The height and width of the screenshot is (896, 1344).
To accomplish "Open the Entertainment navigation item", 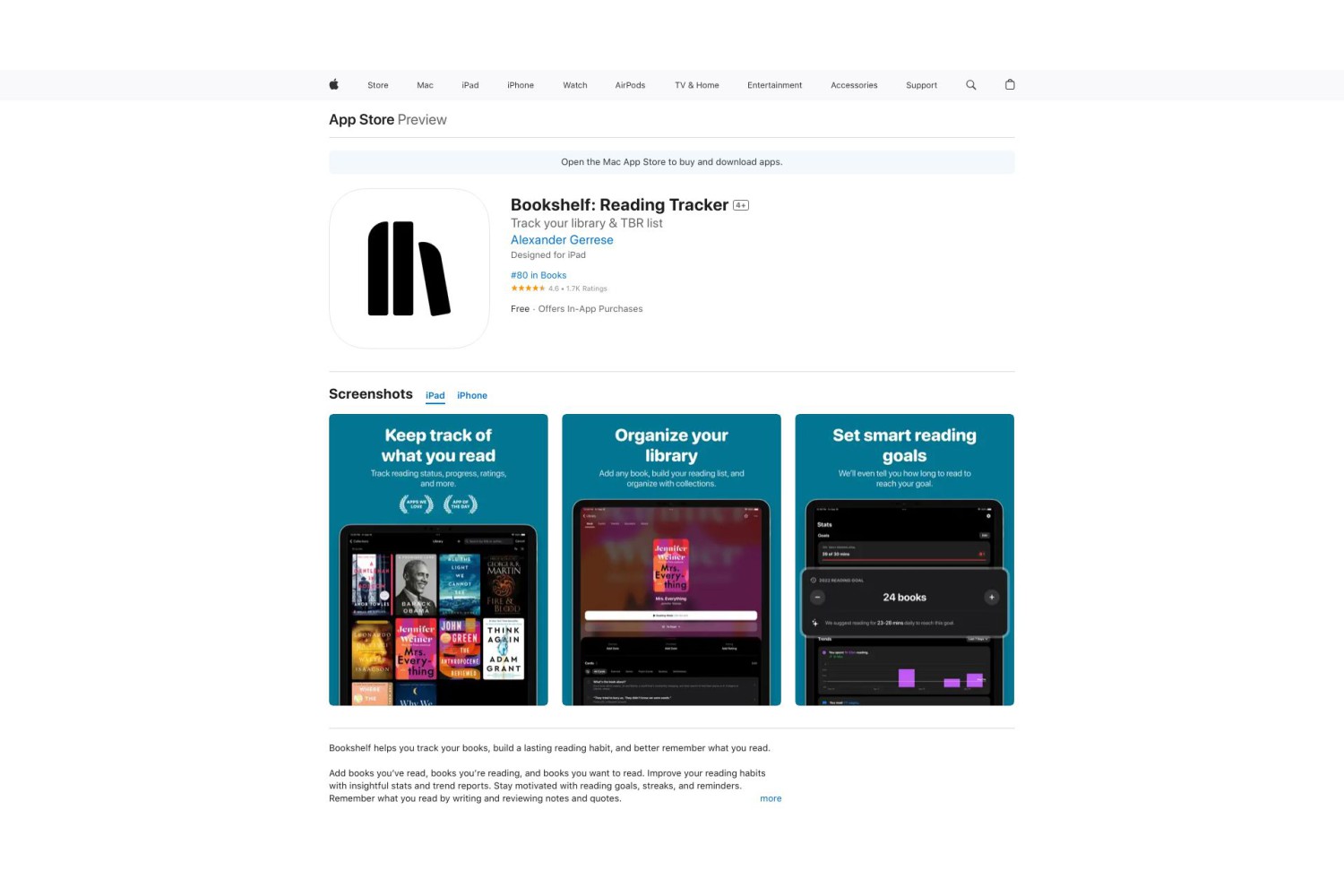I will 775,85.
